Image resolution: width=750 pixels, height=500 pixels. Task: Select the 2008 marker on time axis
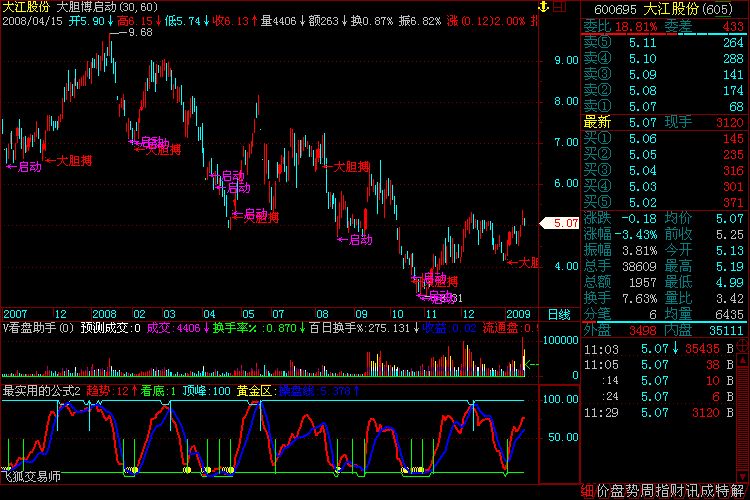tap(104, 314)
